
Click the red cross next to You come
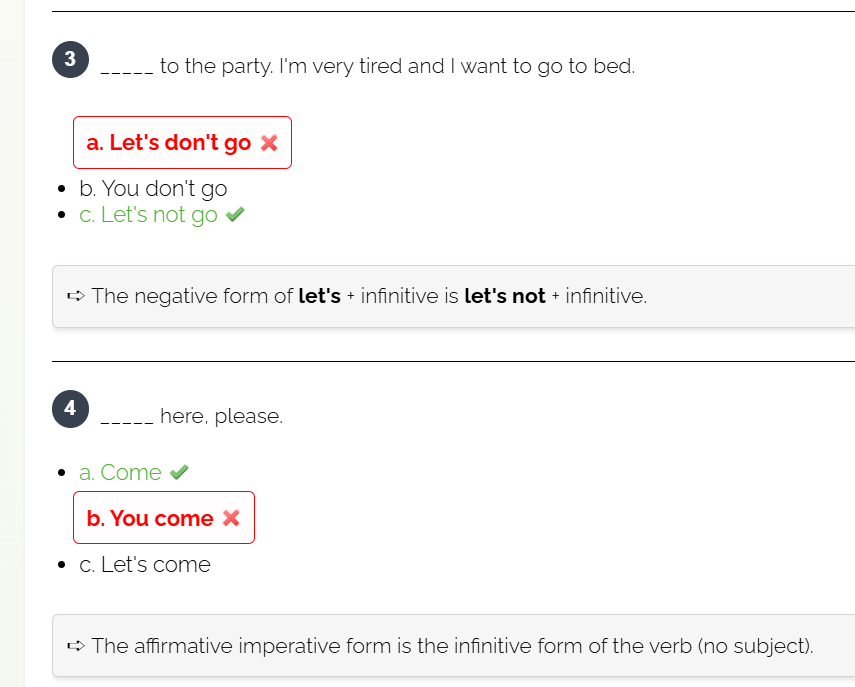pos(231,518)
